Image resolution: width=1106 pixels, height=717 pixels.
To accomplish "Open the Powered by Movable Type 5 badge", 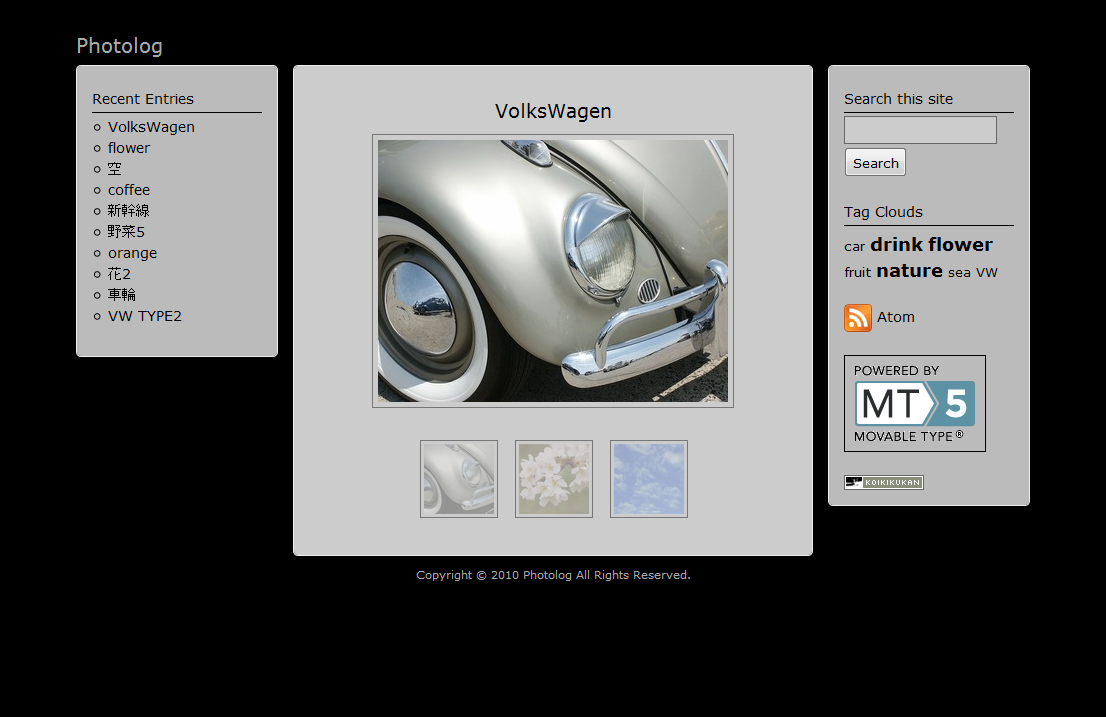I will click(x=915, y=403).
